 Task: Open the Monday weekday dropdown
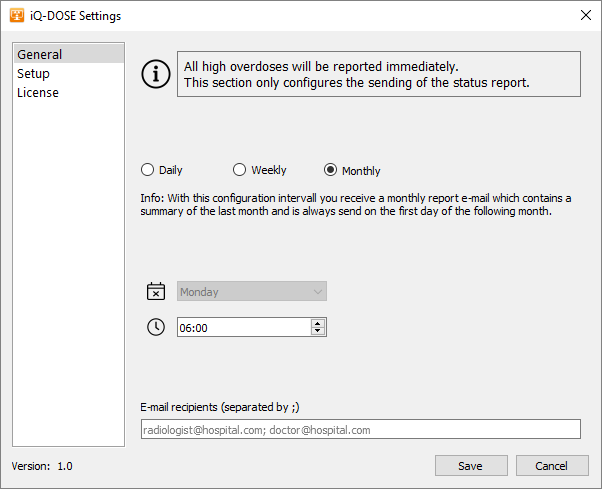pos(252,292)
